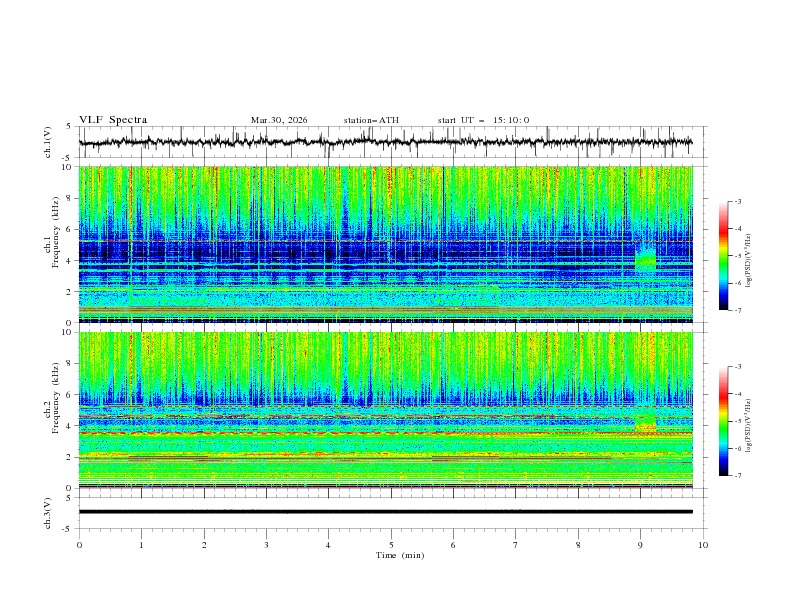Click the ch.3(V) axis label
The width and height of the screenshot is (792, 612).
click(48, 513)
